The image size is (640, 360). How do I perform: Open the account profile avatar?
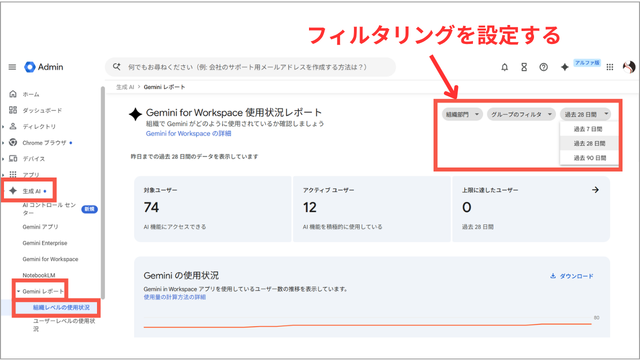[629, 67]
